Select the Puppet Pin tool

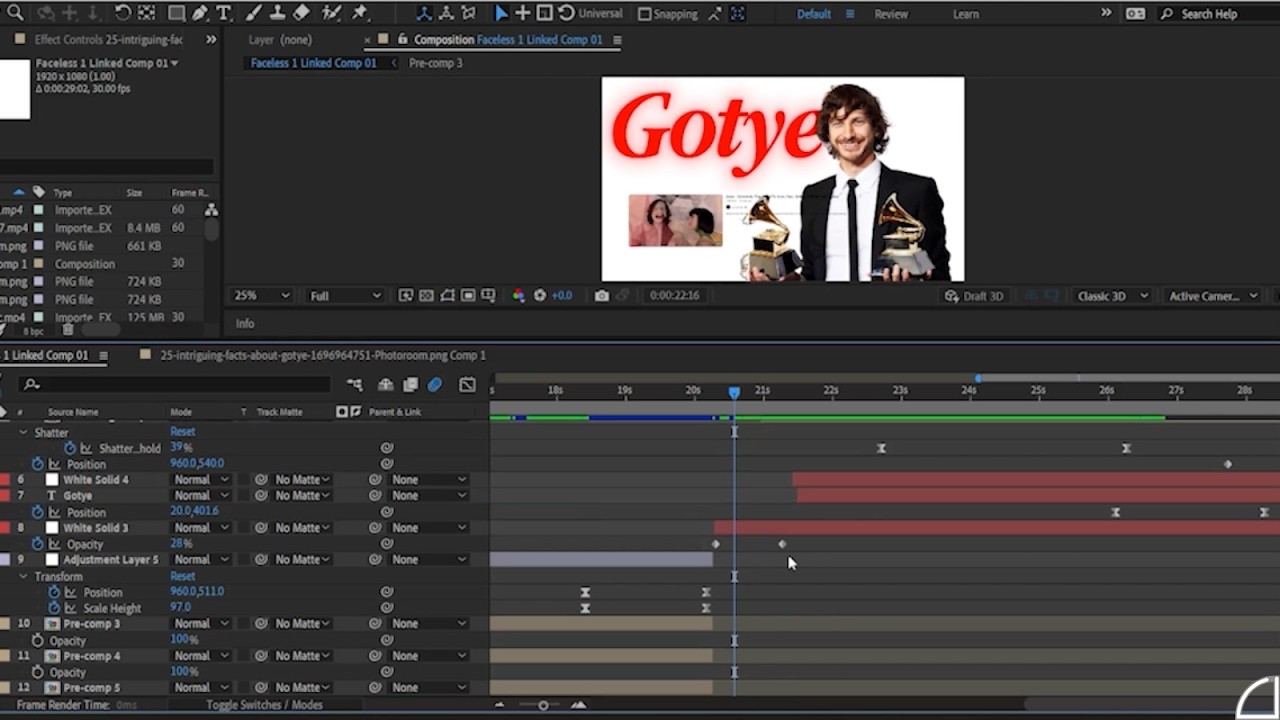[360, 13]
